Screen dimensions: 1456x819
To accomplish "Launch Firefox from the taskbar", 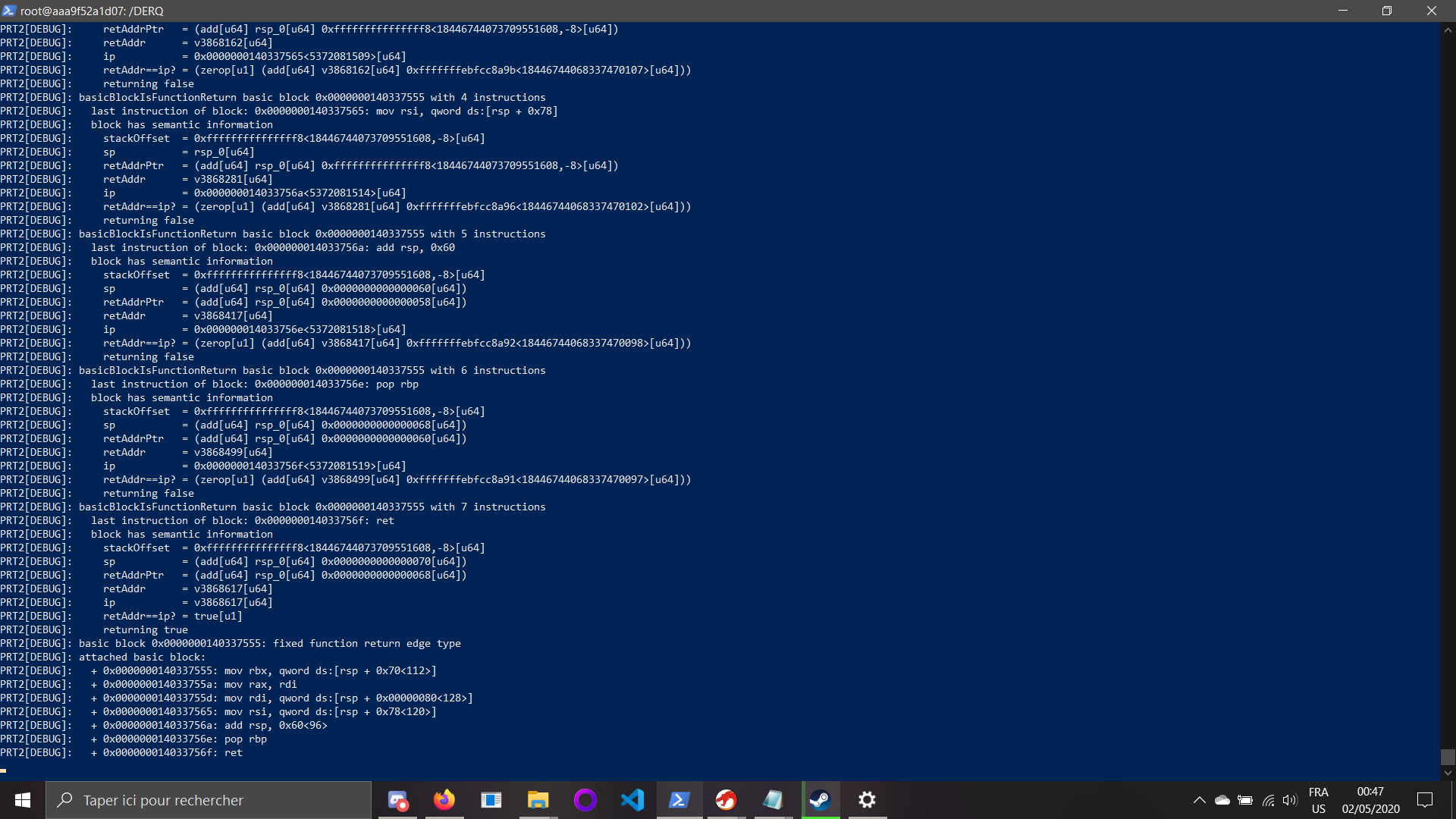I will pyautogui.click(x=444, y=799).
